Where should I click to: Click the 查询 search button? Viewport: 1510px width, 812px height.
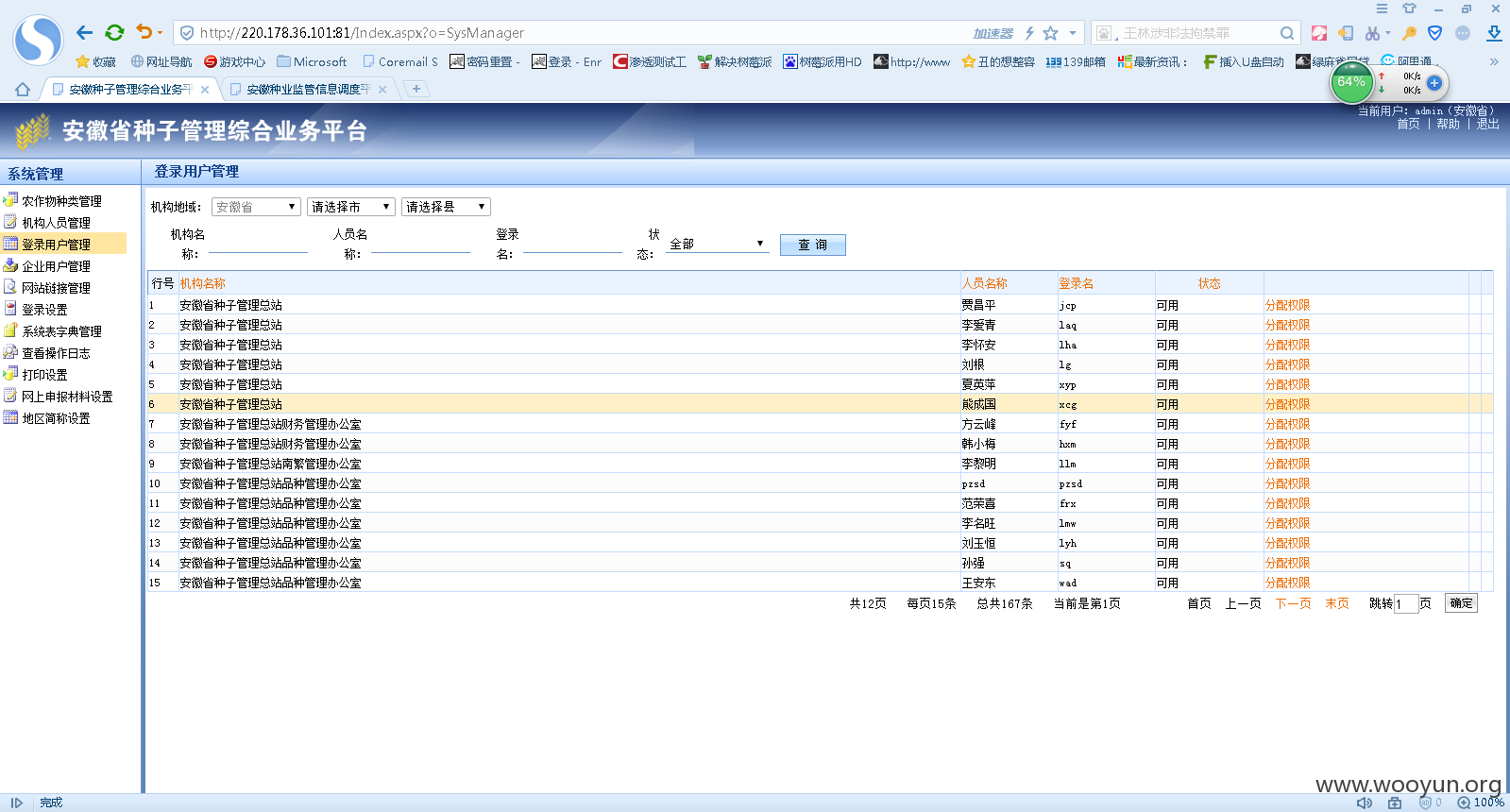(x=812, y=245)
